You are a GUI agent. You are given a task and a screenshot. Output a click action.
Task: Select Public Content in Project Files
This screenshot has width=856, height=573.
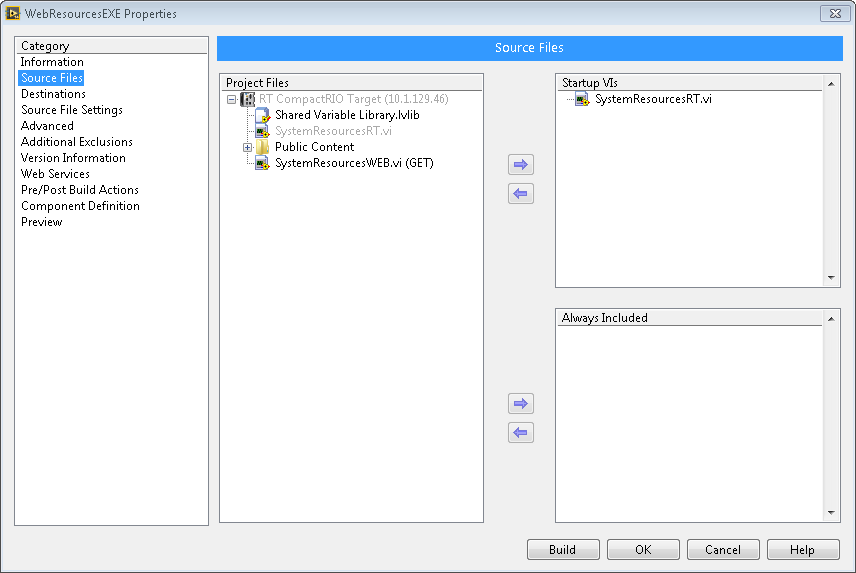(314, 147)
